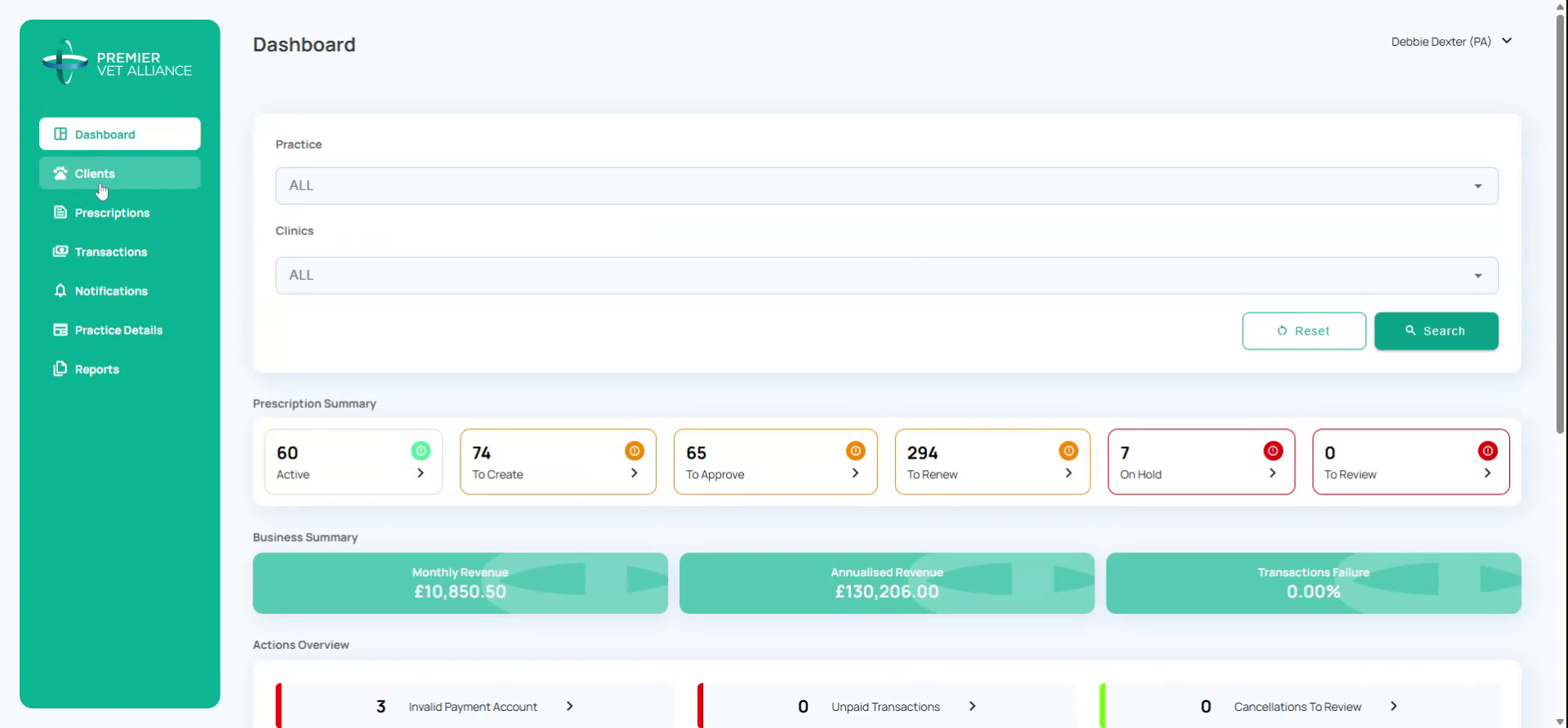Screen dimensions: 1568x728
Task: Click the red status icon on On Hold card
Action: pos(1272,451)
